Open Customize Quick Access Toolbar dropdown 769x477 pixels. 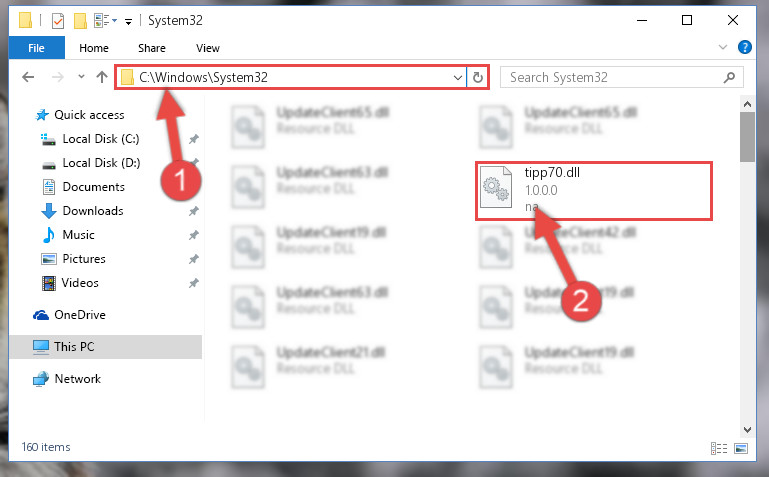pyautogui.click(x=128, y=22)
